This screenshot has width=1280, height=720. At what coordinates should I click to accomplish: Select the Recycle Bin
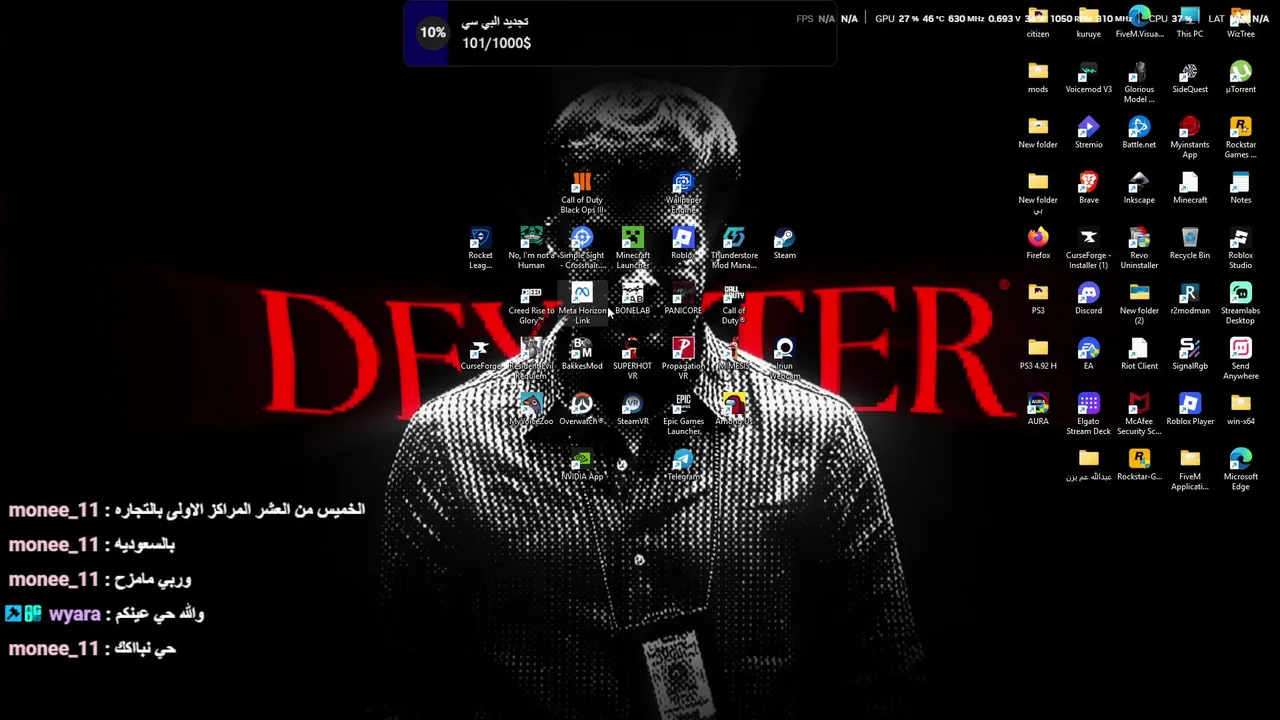pos(1190,243)
